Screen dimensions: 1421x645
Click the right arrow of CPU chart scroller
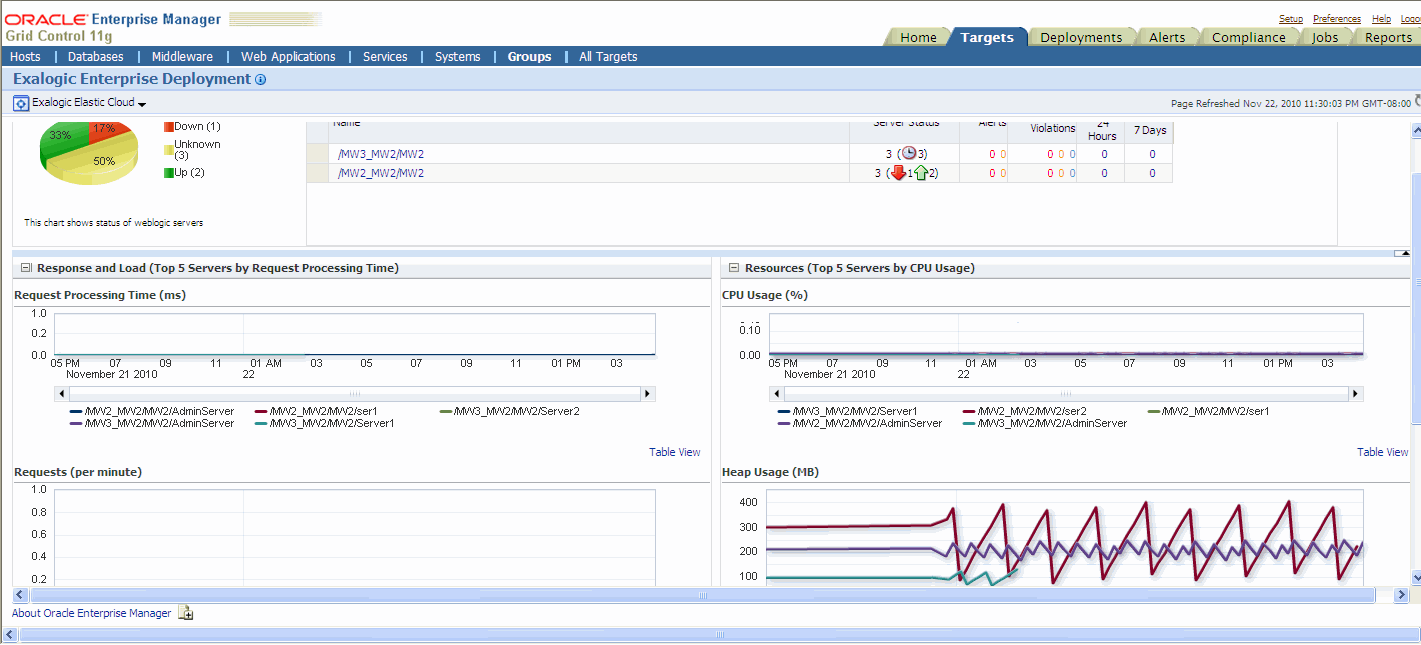click(x=1356, y=394)
